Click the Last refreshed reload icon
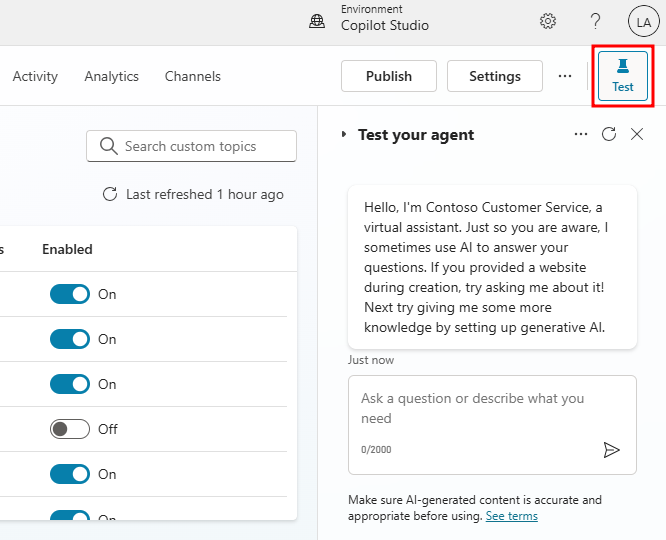The image size is (666, 540). (x=111, y=194)
